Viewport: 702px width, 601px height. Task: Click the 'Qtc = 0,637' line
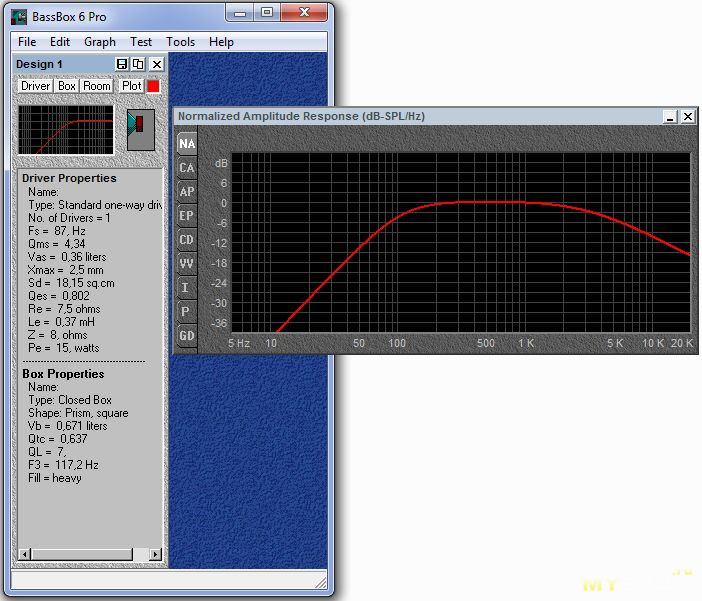[x=58, y=439]
